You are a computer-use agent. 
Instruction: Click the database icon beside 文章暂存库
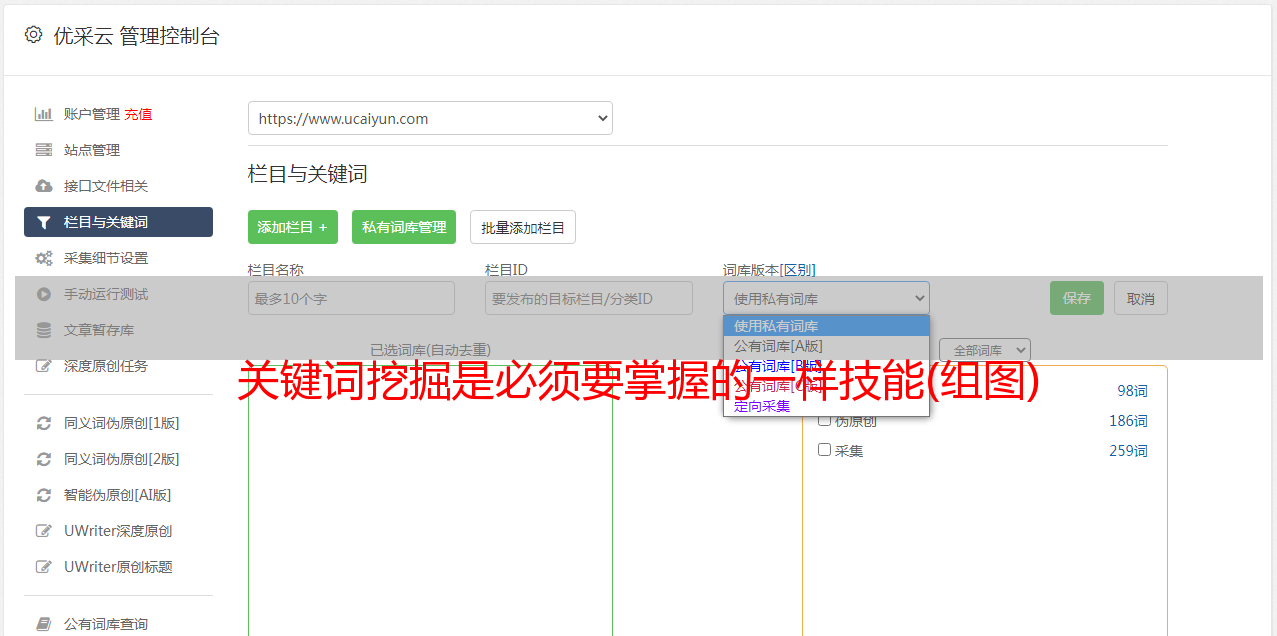click(43, 330)
